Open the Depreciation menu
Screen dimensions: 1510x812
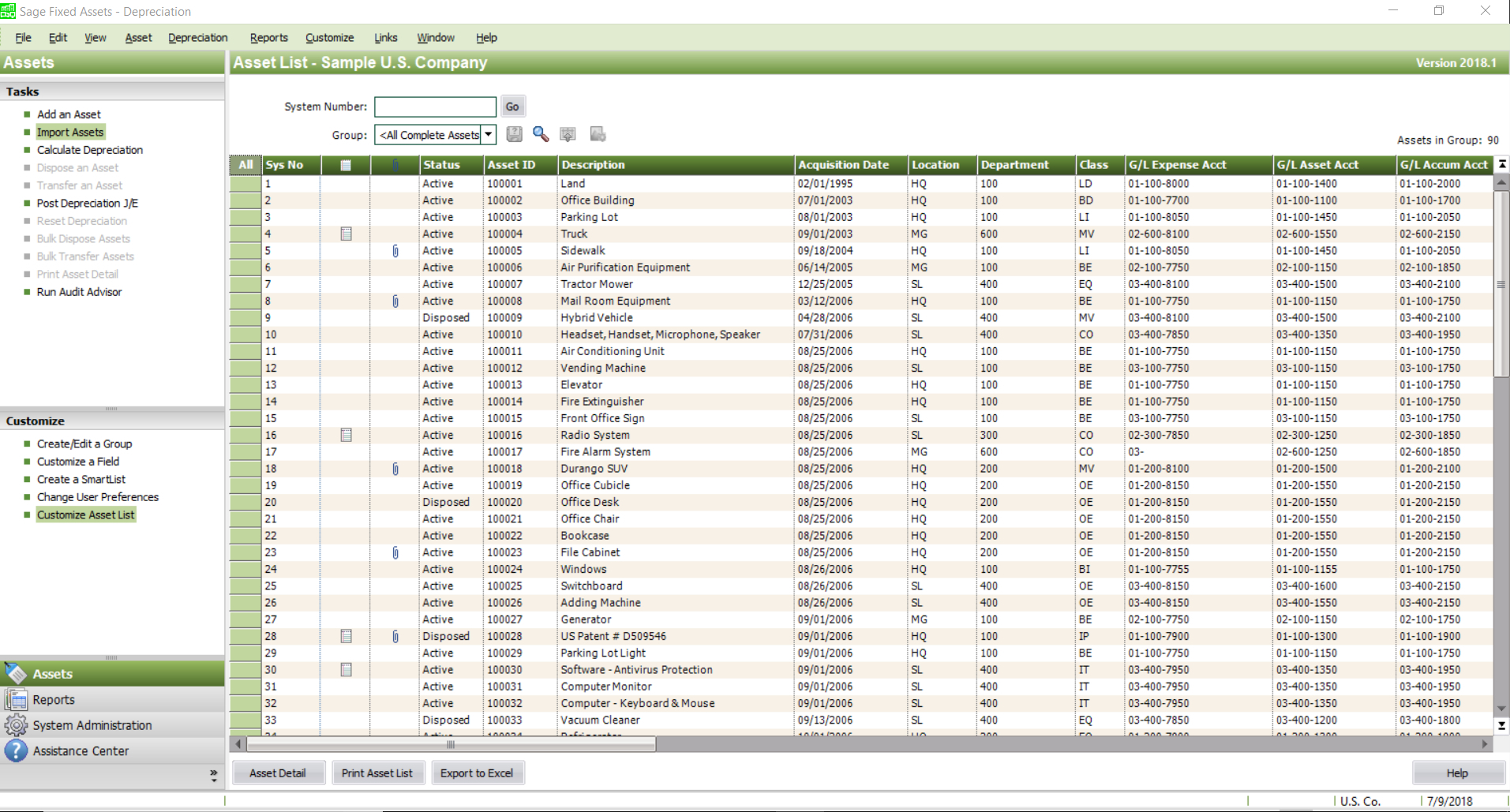(x=197, y=38)
